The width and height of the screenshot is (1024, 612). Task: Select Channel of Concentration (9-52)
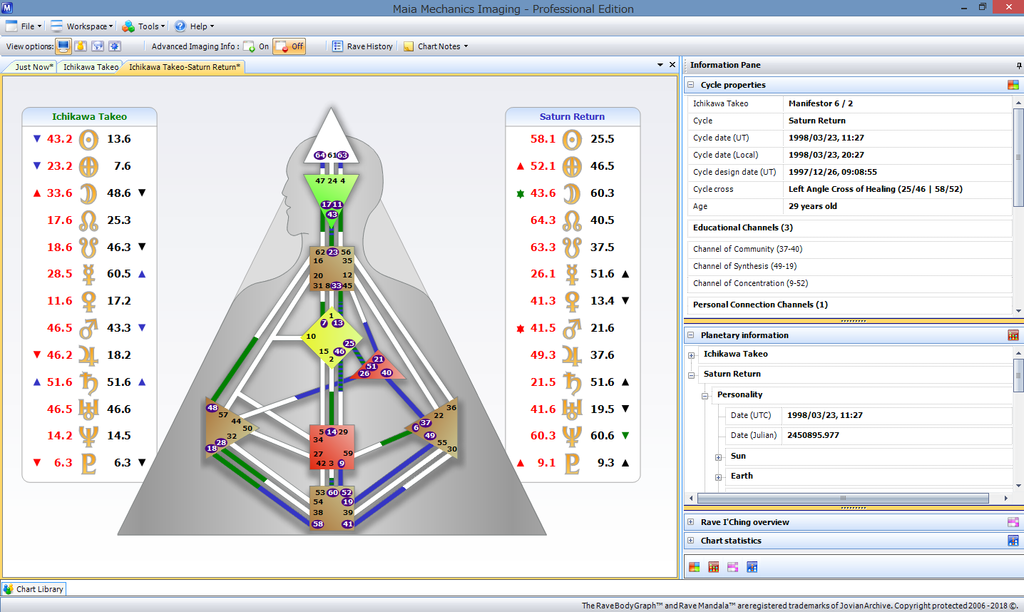point(750,283)
